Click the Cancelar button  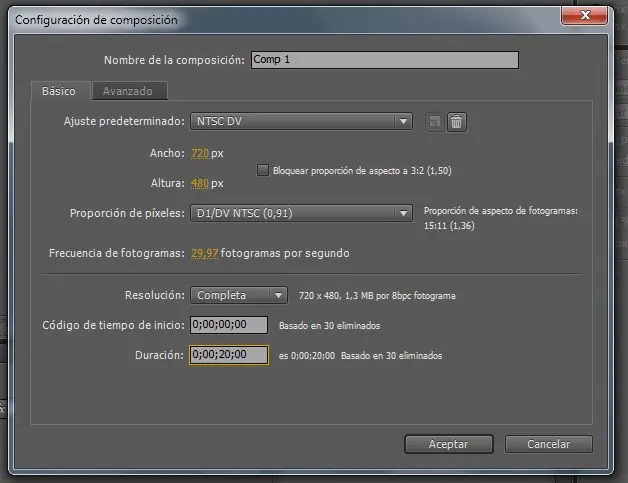[x=549, y=444]
